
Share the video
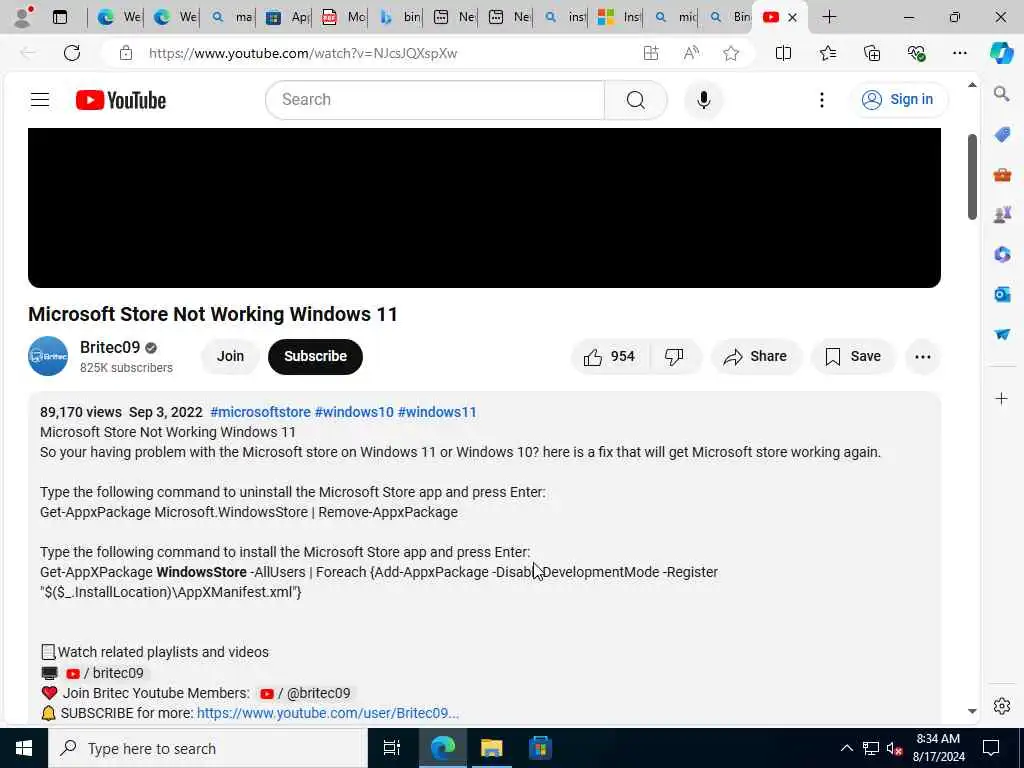[755, 357]
